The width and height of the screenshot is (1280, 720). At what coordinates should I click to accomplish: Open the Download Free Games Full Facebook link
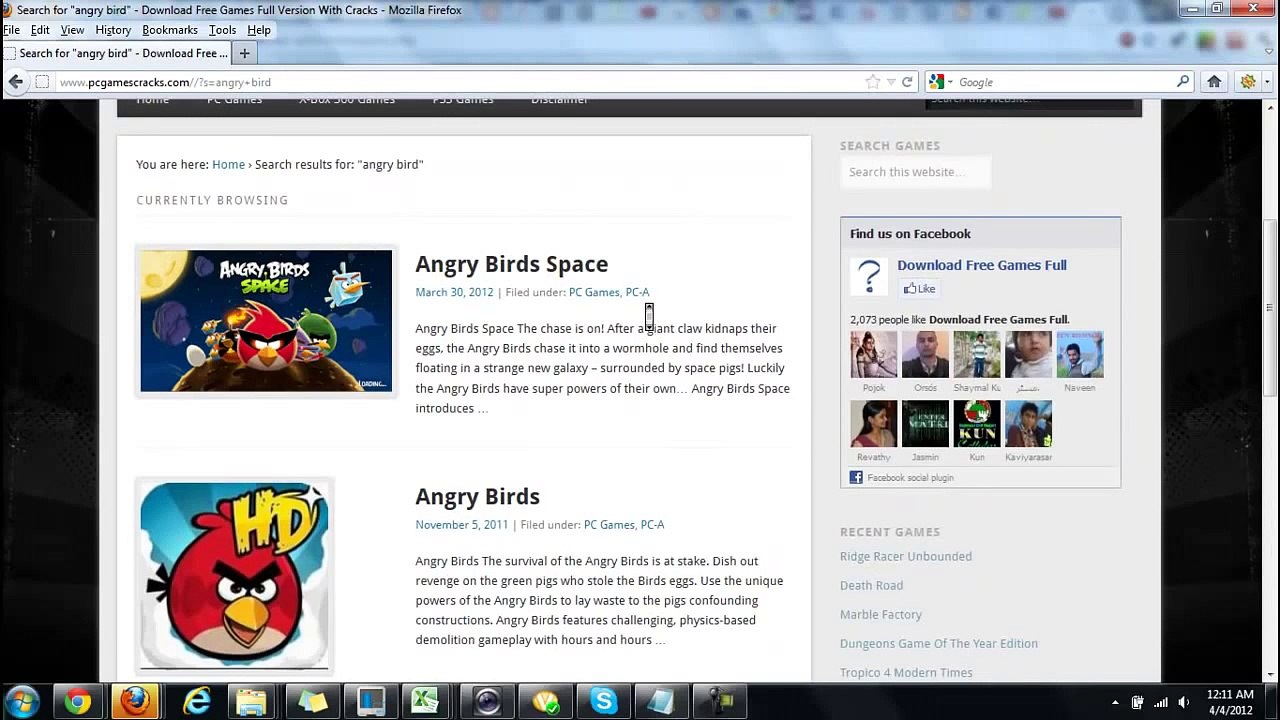pos(982,265)
